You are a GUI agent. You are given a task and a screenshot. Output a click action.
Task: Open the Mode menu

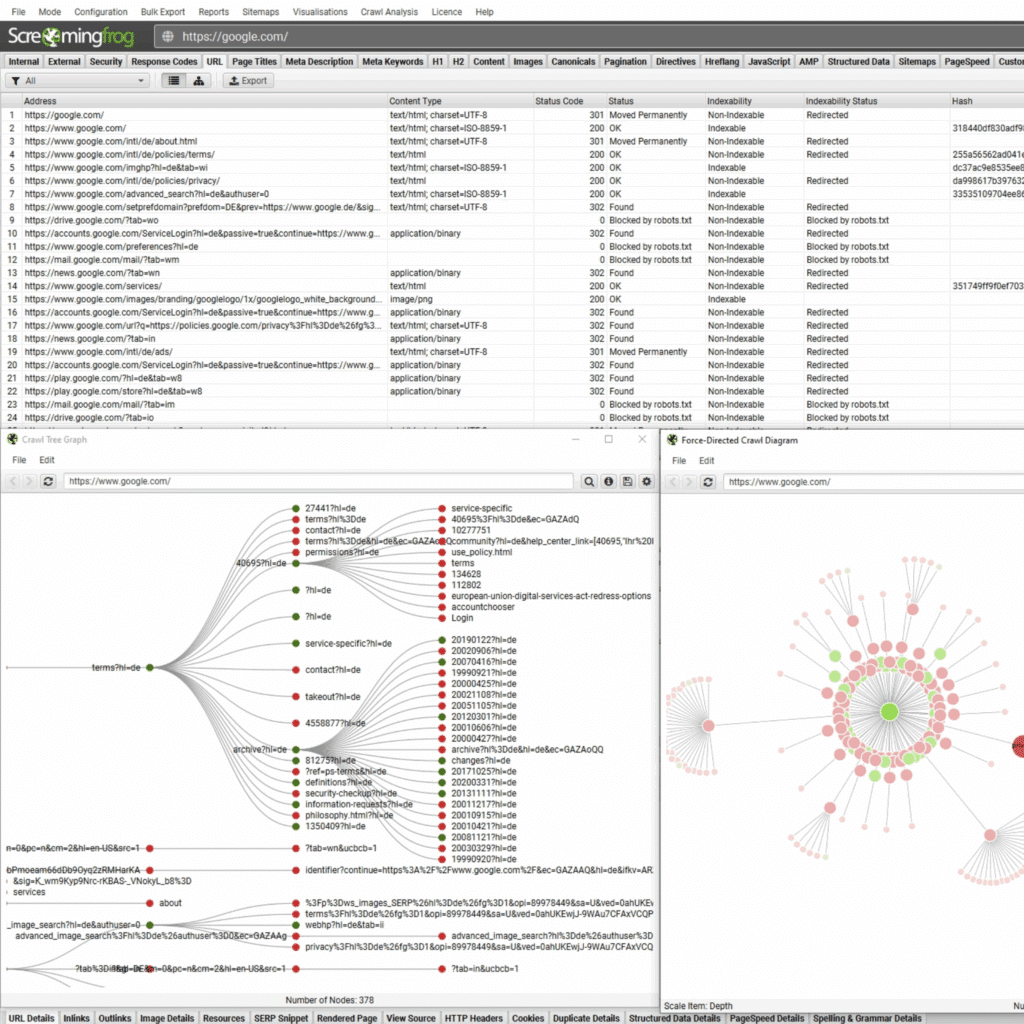pos(50,12)
